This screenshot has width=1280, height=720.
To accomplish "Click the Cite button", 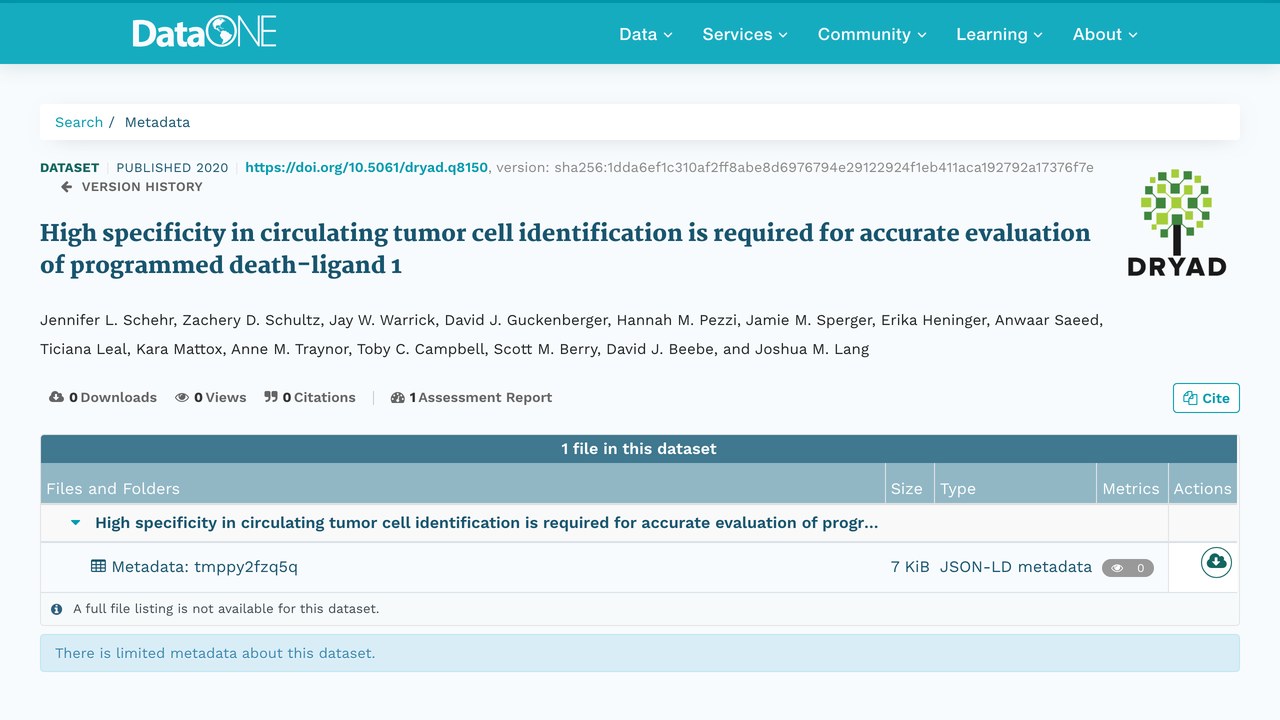I will pos(1206,398).
